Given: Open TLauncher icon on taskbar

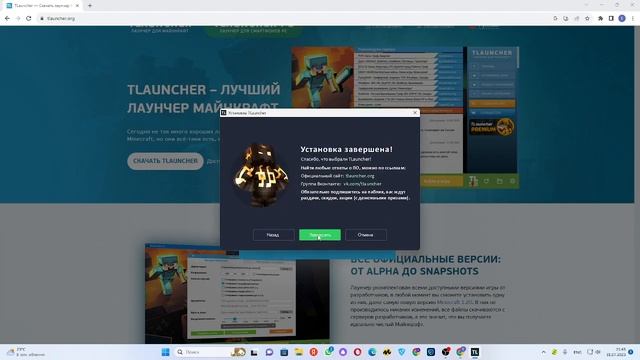Looking at the screenshot, I should tap(475, 352).
